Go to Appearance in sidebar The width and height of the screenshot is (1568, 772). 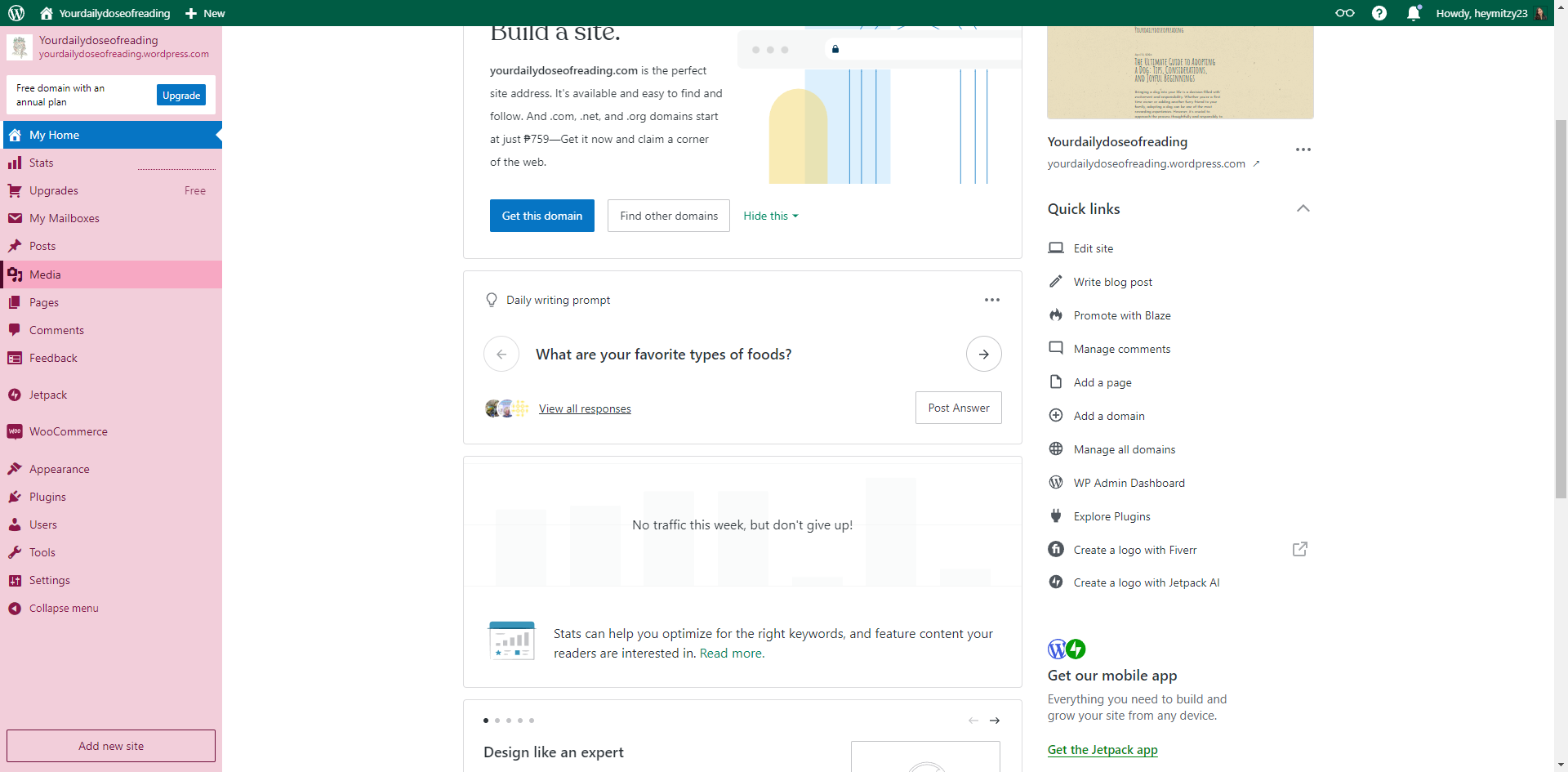(59, 469)
